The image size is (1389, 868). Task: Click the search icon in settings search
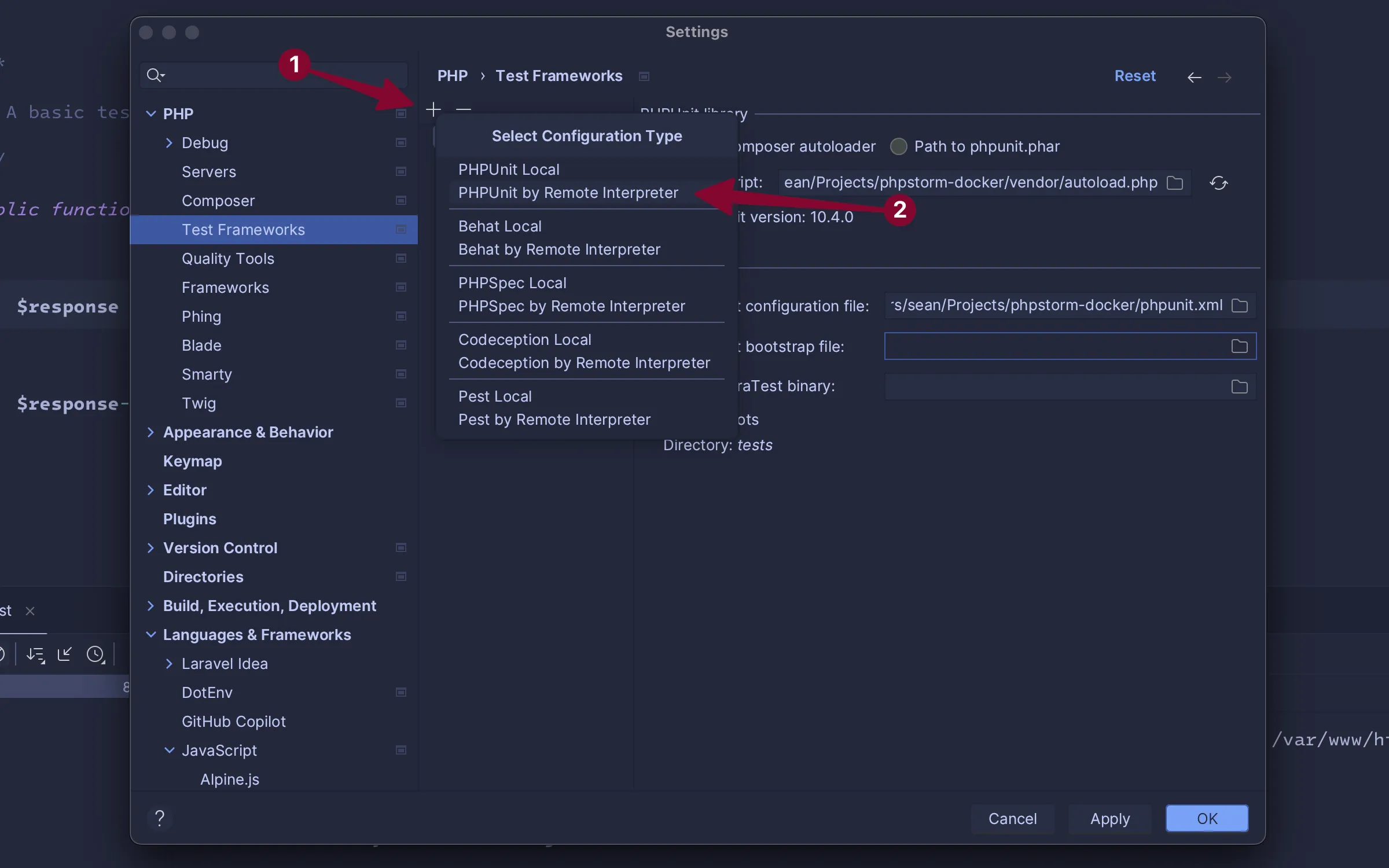coord(155,75)
